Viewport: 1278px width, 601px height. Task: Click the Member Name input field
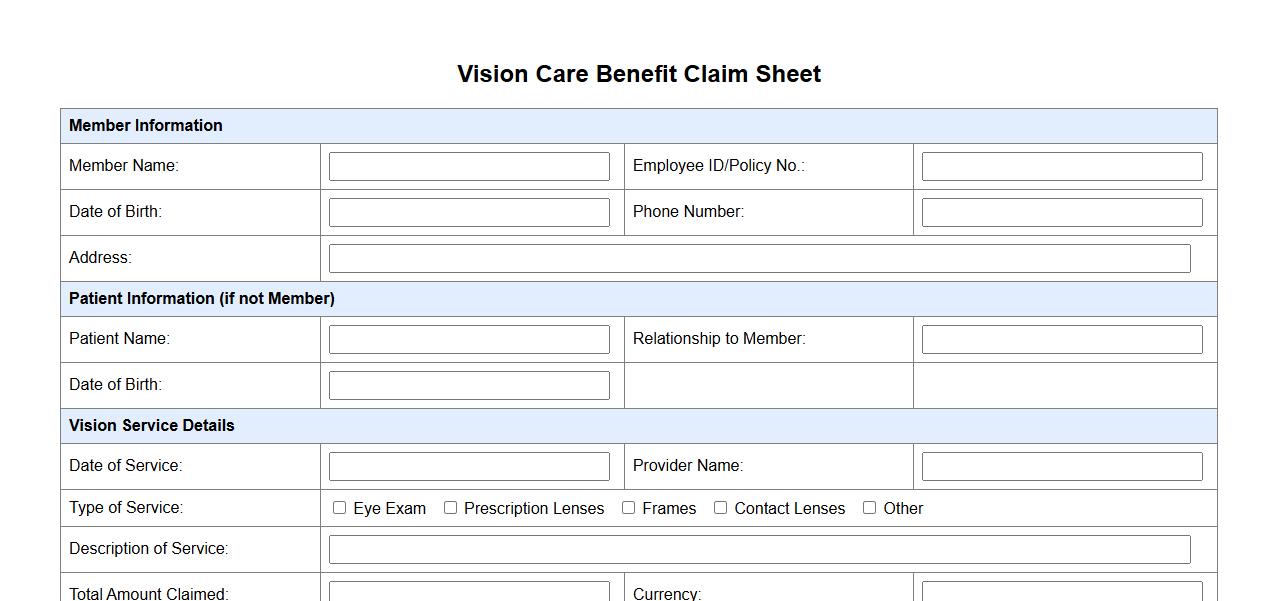pyautogui.click(x=469, y=166)
